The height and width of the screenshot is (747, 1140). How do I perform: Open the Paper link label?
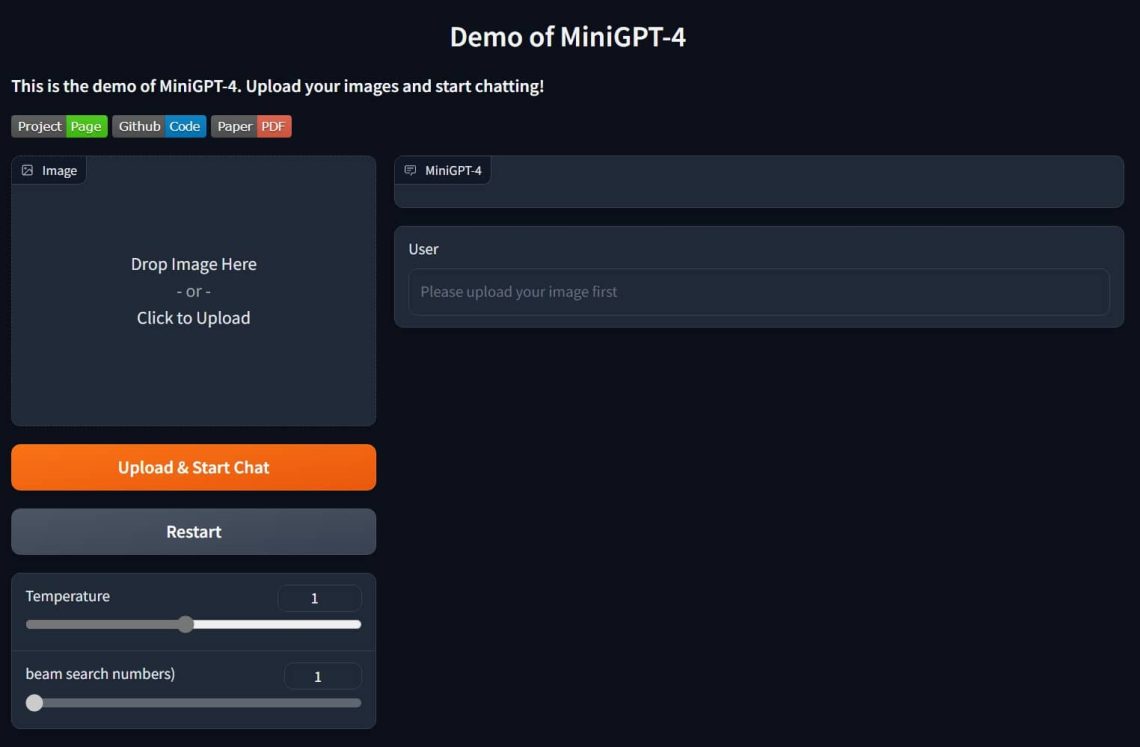coord(233,126)
